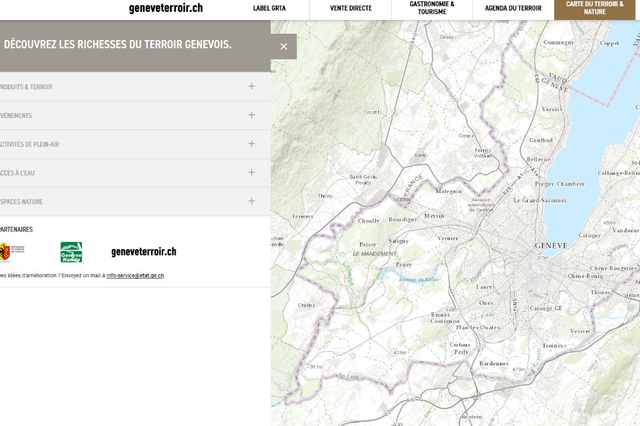
Task: Expand the Événements section plus icon
Action: (251, 115)
